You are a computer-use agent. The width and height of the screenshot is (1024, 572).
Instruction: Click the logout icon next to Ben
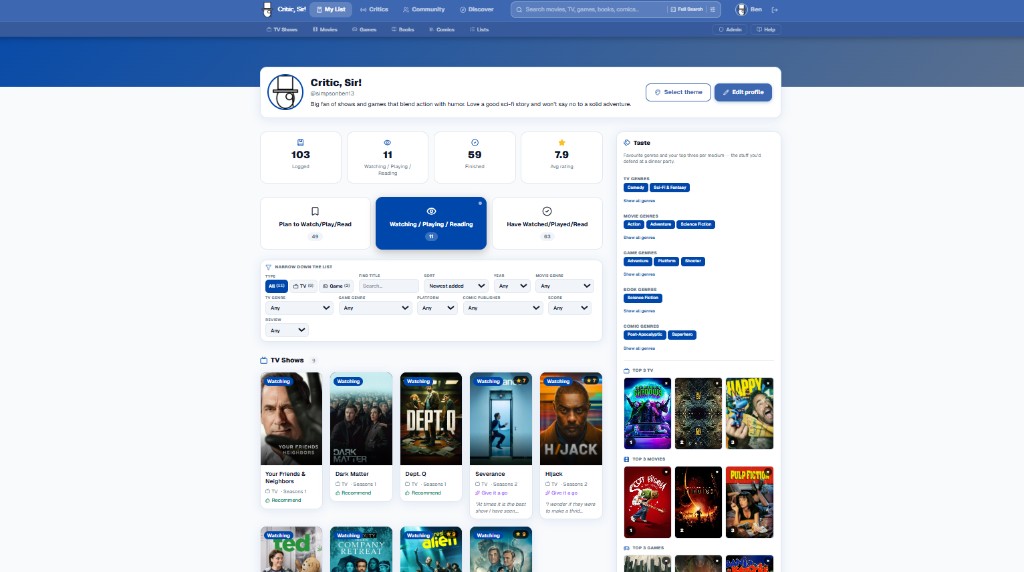click(x=775, y=9)
